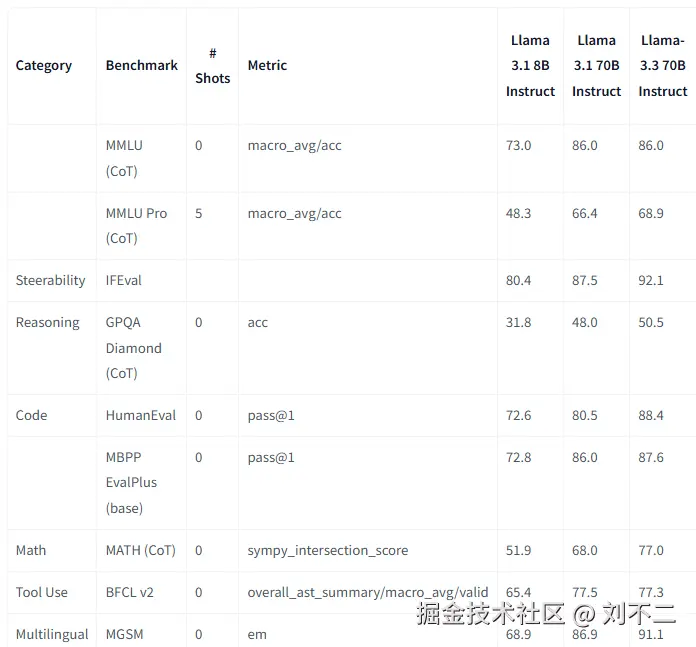Select the "IFEval" benchmark cell

click(123, 280)
